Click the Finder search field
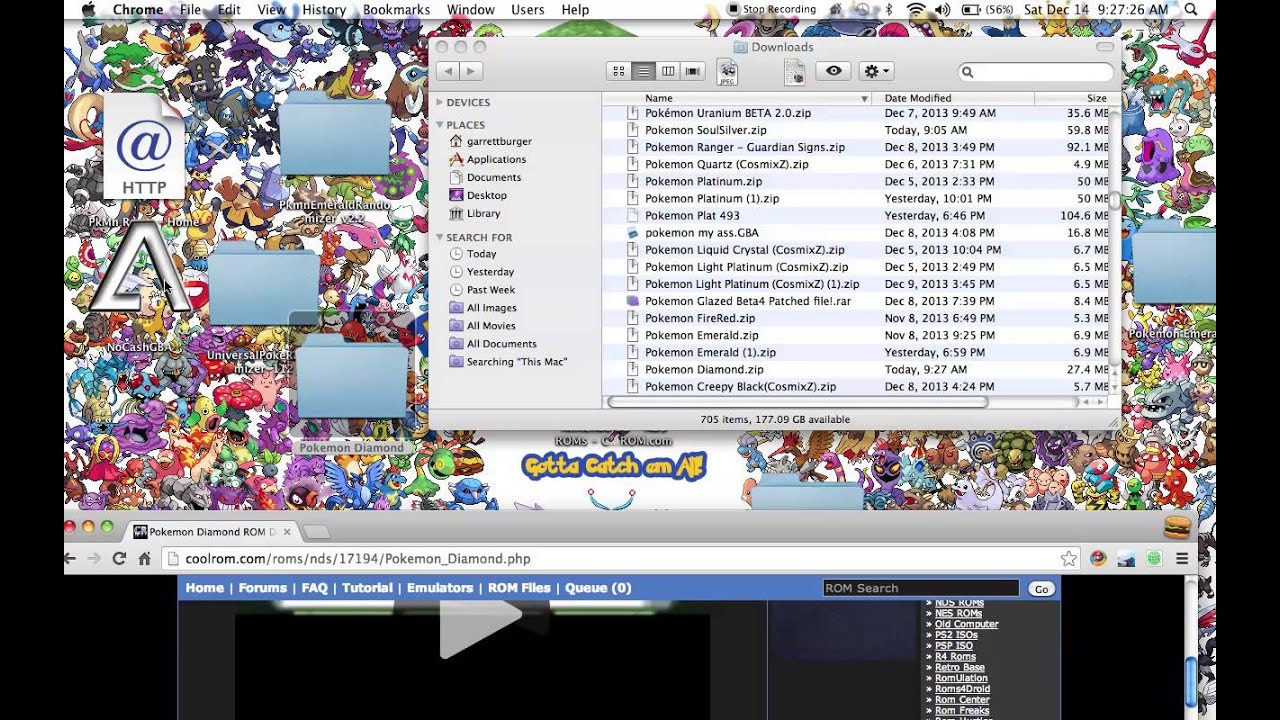The height and width of the screenshot is (720, 1280). point(1036,72)
